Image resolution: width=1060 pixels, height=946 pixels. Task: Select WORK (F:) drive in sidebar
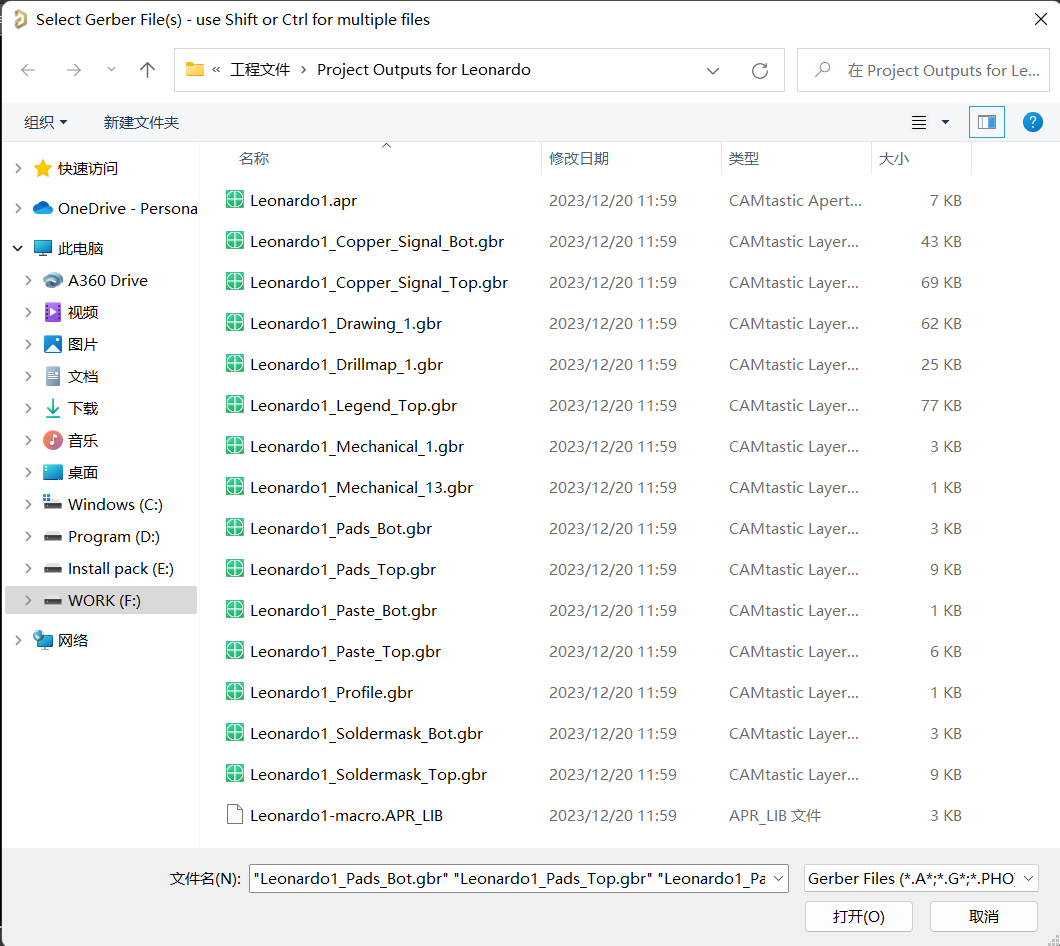click(104, 600)
